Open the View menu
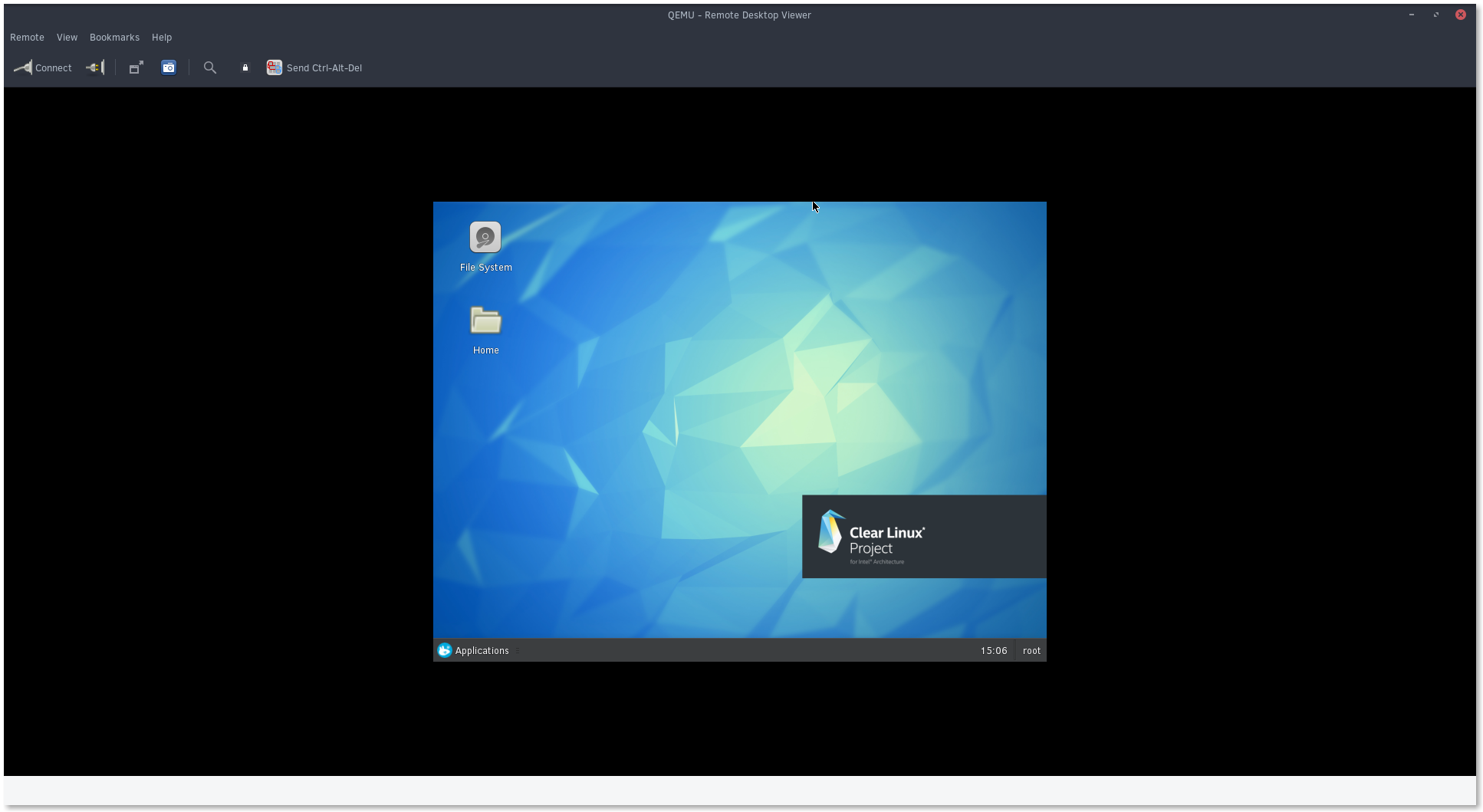1483x812 pixels. coord(67,37)
